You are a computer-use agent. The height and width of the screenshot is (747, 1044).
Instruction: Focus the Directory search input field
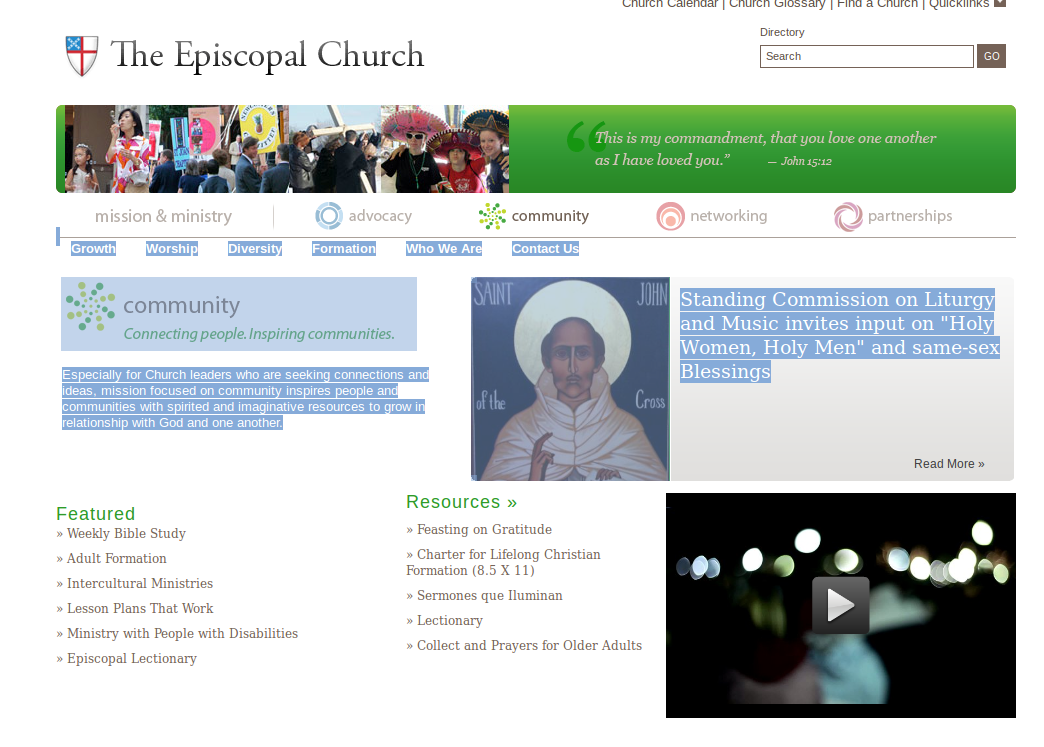[866, 56]
